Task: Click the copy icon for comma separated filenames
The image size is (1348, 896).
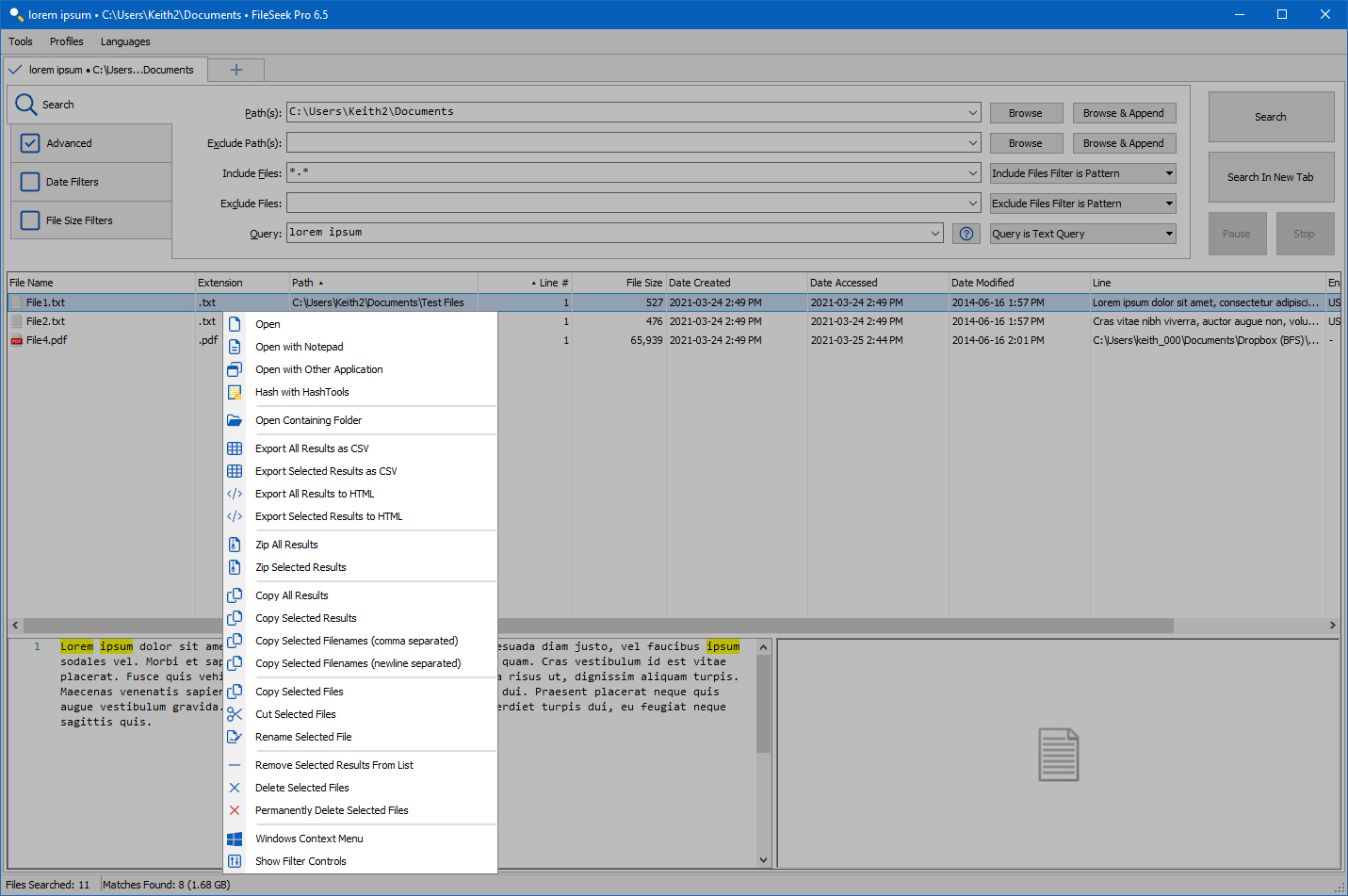Action: (x=235, y=641)
